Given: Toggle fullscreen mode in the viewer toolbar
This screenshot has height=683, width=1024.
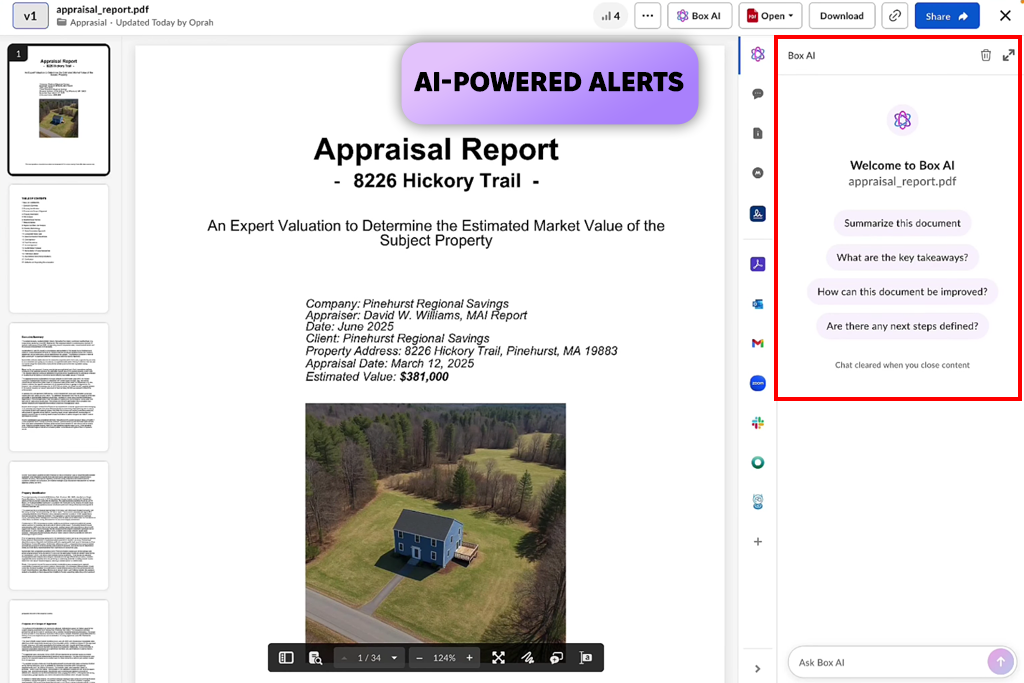Looking at the screenshot, I should point(498,658).
